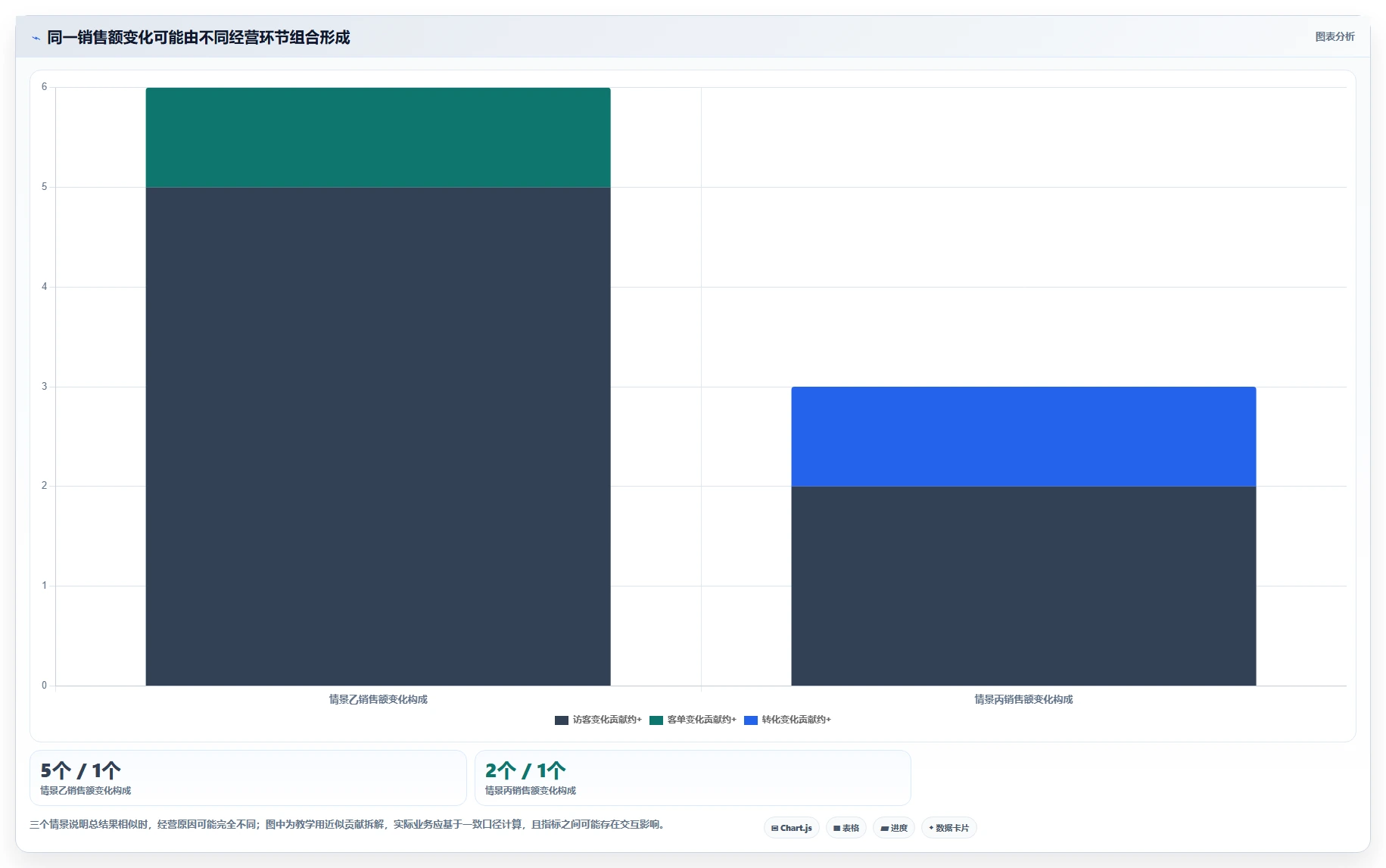Click the footnote text beginning 三个情景说明
Screen dimensions: 1386x868
(x=348, y=824)
